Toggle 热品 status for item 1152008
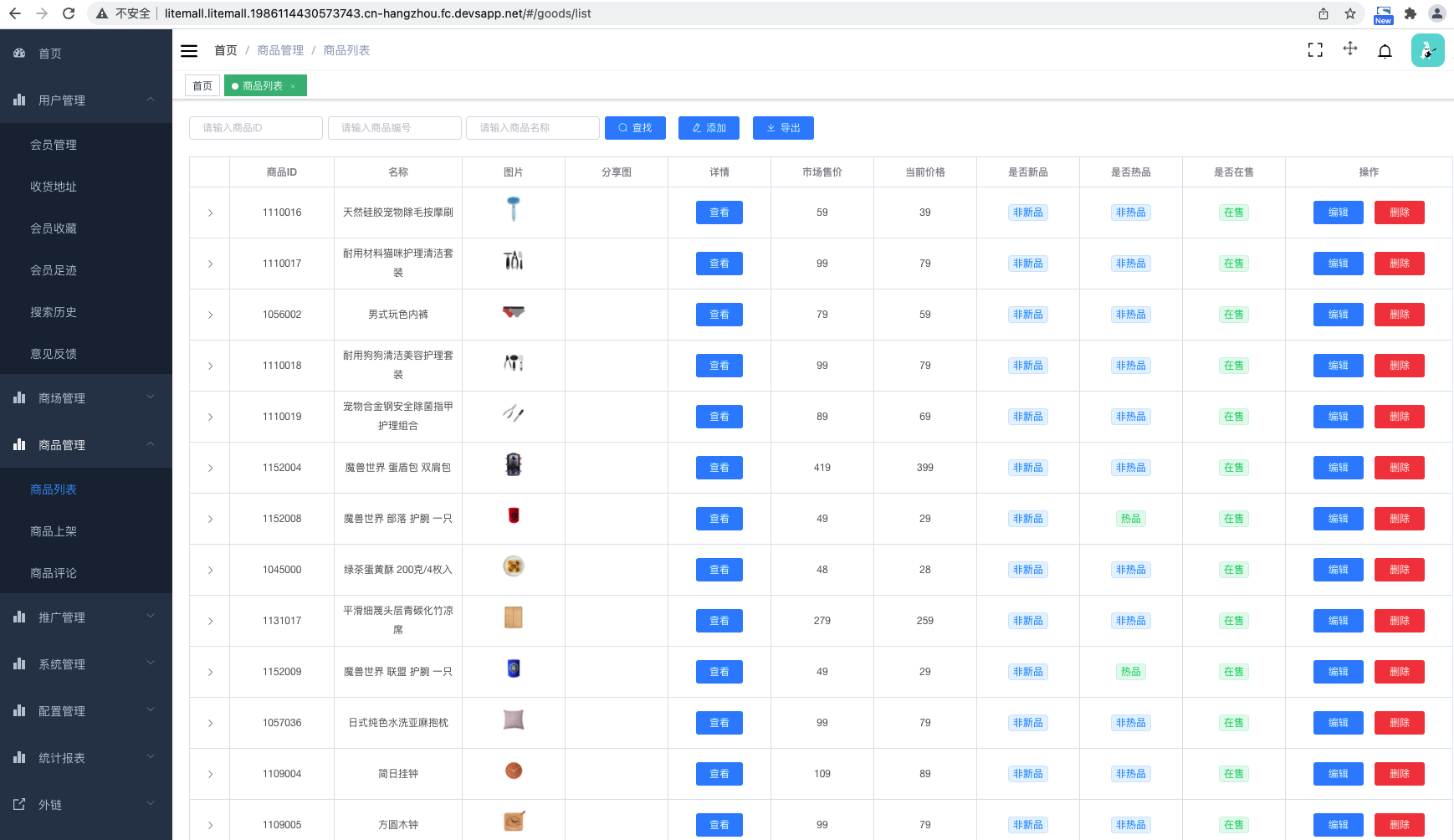 tap(1130, 518)
